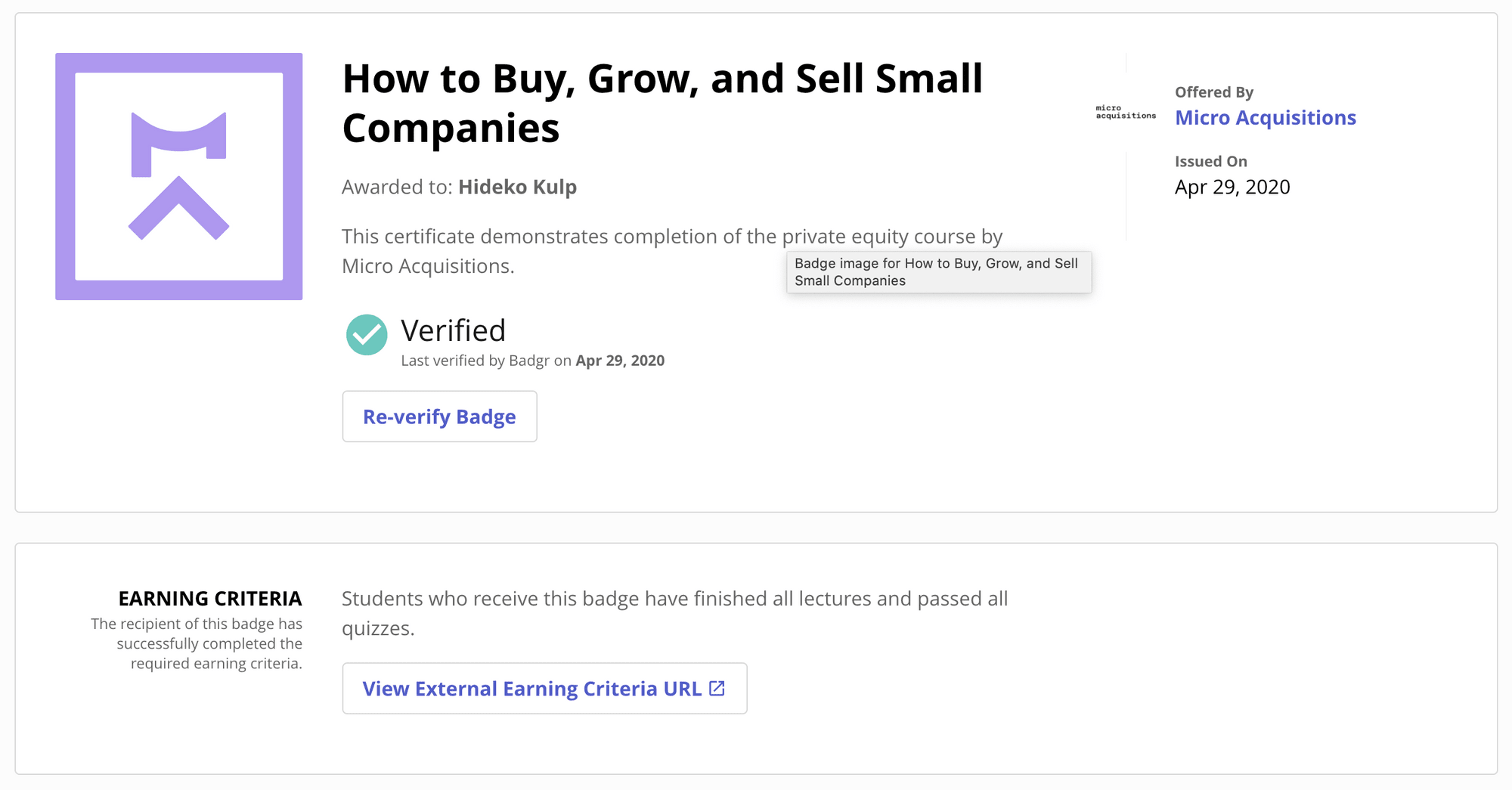Click the Last verified by Badgr line
This screenshot has width=1512, height=790.
[x=533, y=361]
